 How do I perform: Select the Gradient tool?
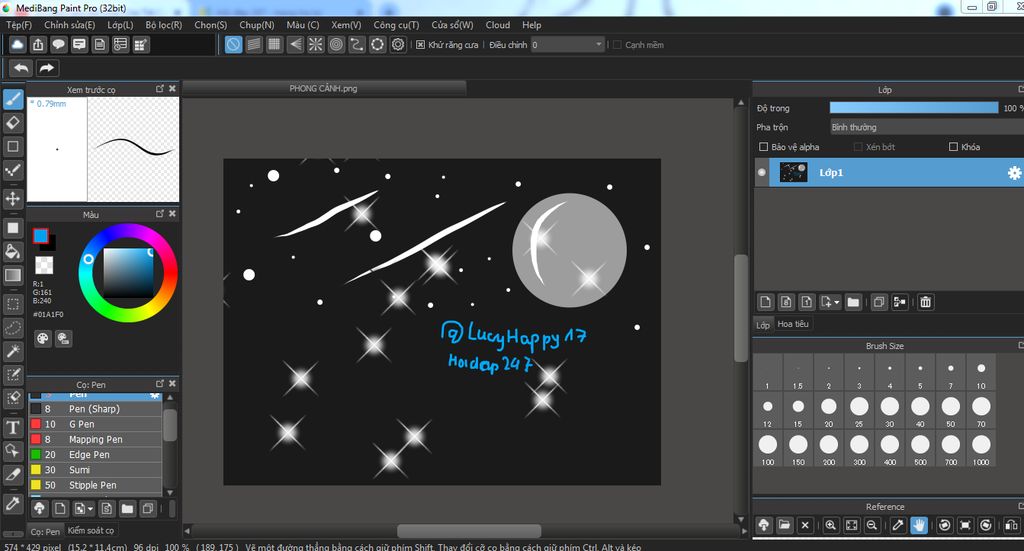pos(13,275)
